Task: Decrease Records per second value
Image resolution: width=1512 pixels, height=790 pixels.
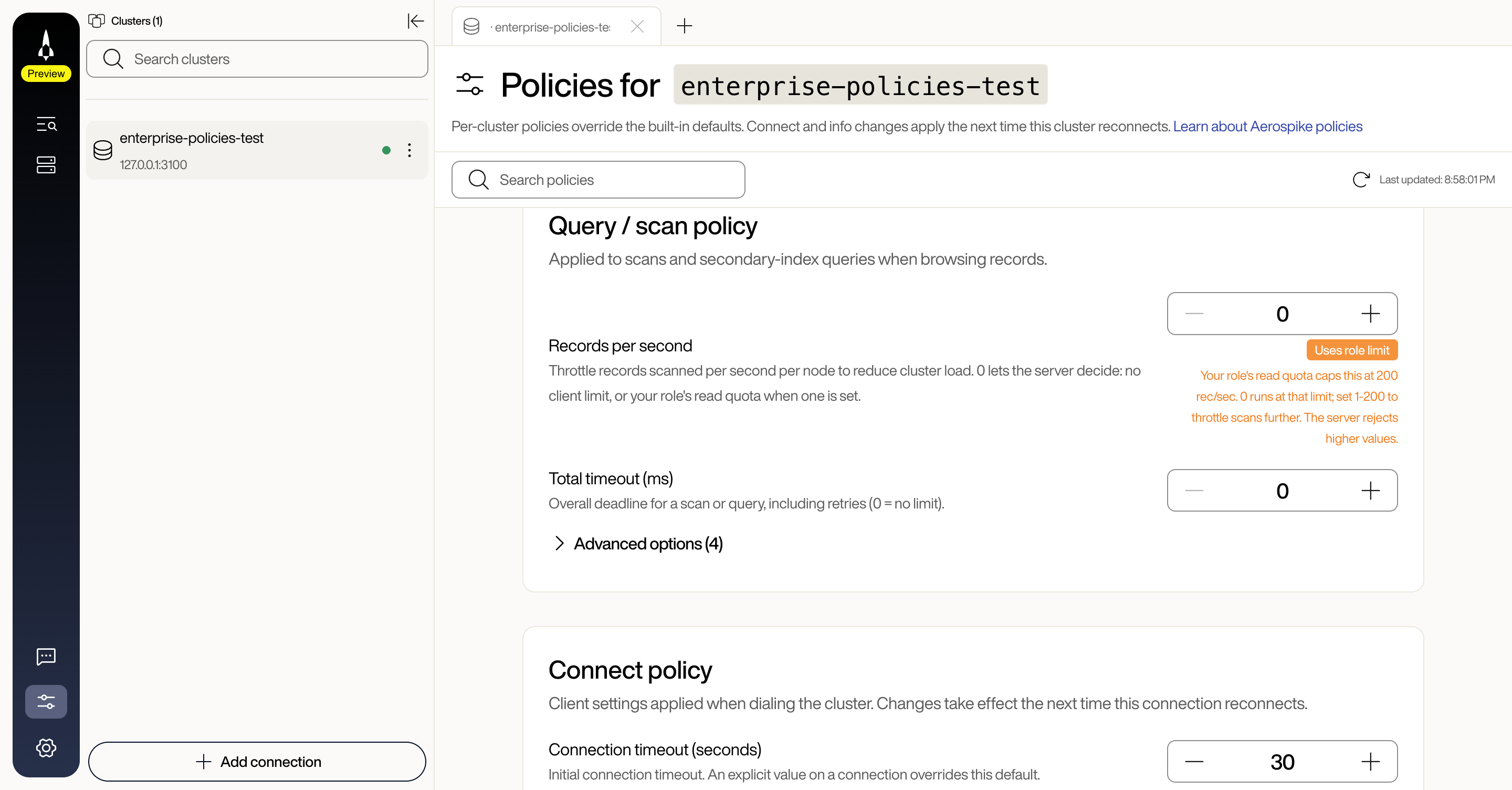Action: [1194, 314]
